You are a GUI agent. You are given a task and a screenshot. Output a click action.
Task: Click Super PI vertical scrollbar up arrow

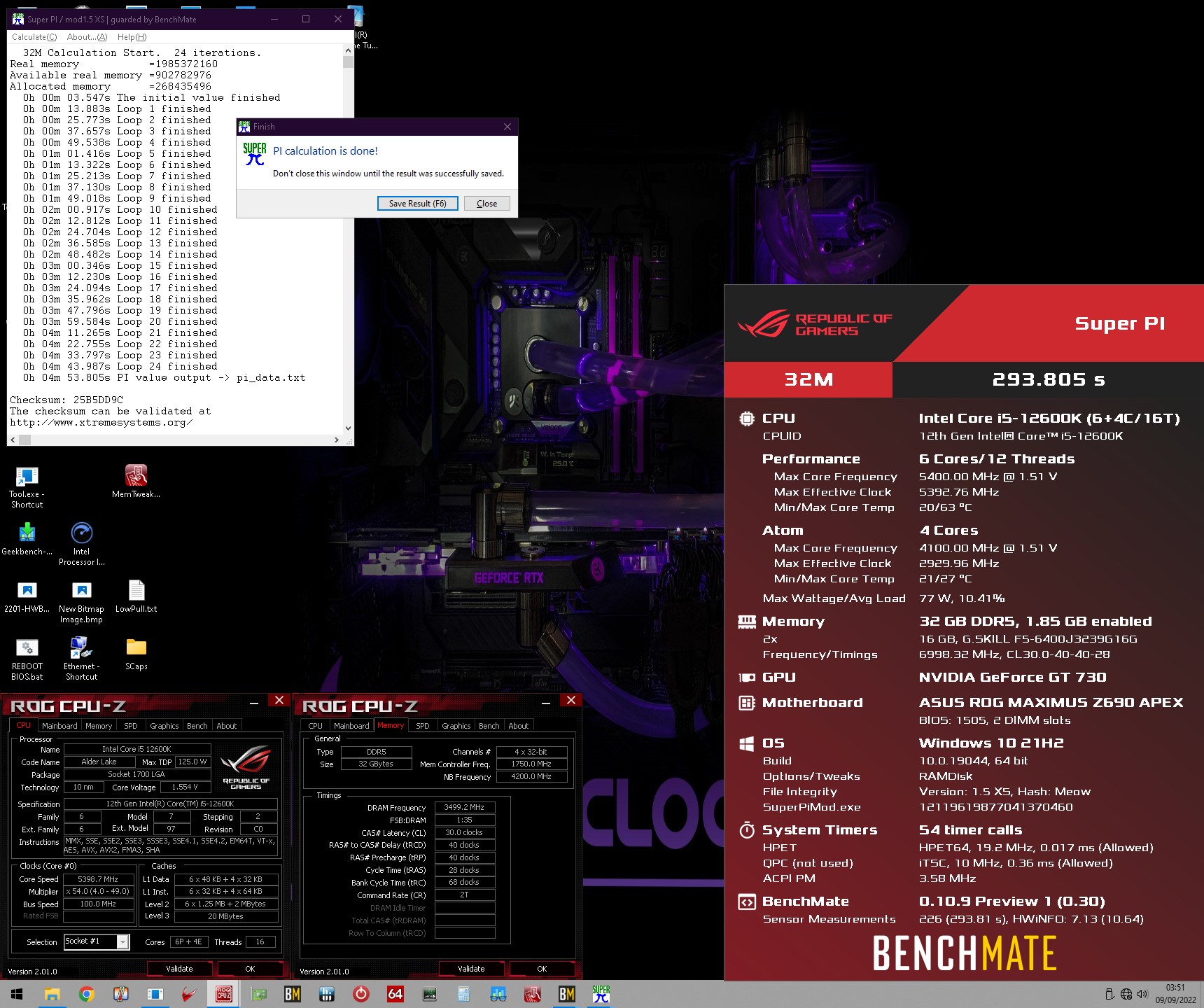[348, 50]
